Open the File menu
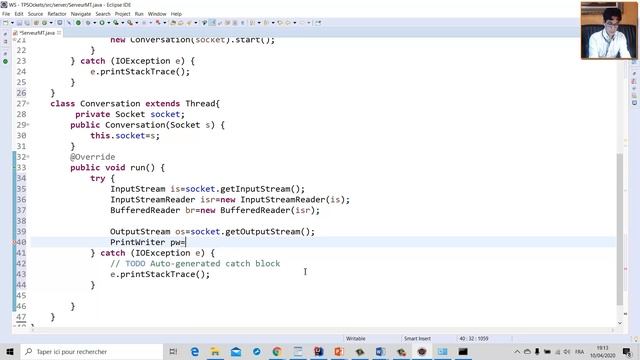Screen dimensions: 640x360 (x=6, y=14)
